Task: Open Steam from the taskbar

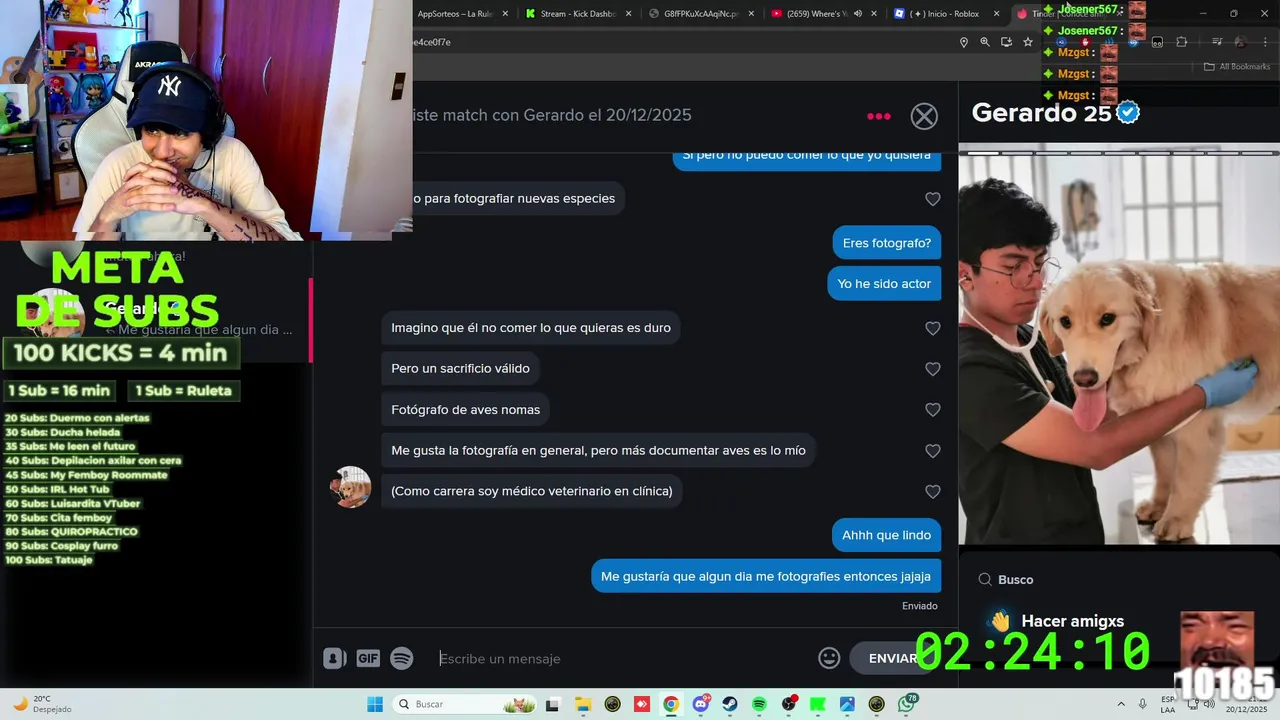Action: 730,704
